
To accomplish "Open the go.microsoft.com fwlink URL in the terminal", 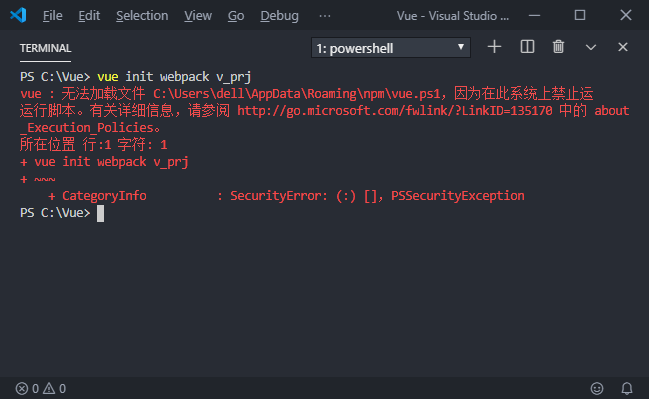I will point(394,111).
